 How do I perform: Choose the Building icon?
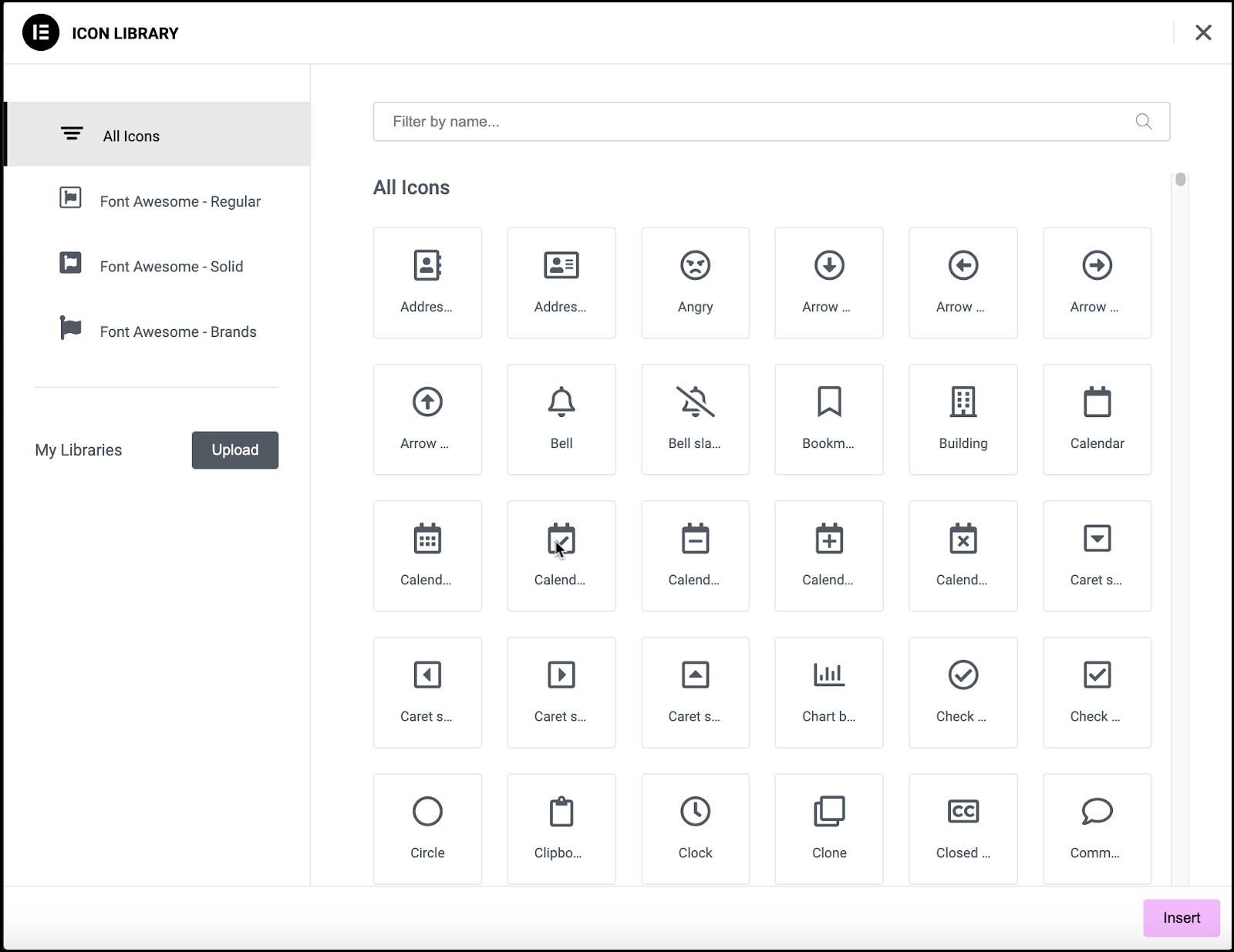(x=963, y=419)
